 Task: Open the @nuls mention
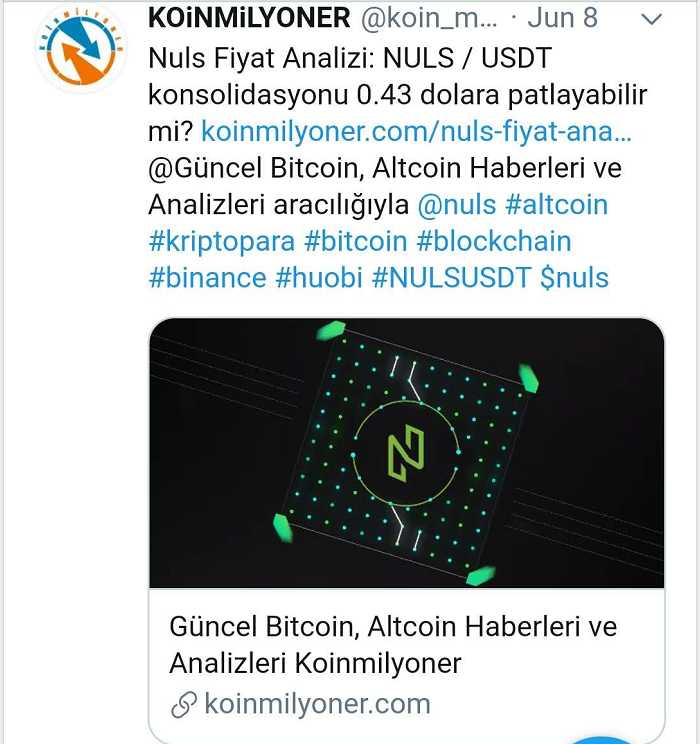point(457,205)
